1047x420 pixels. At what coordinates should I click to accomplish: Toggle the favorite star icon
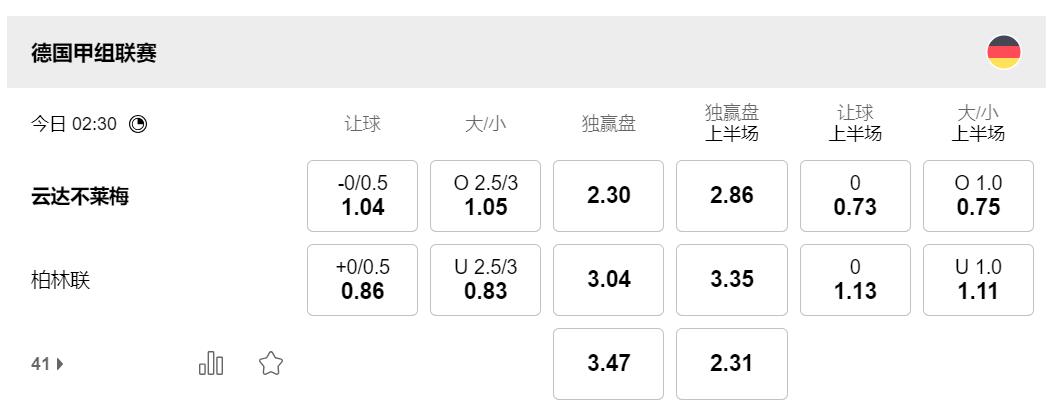(270, 364)
